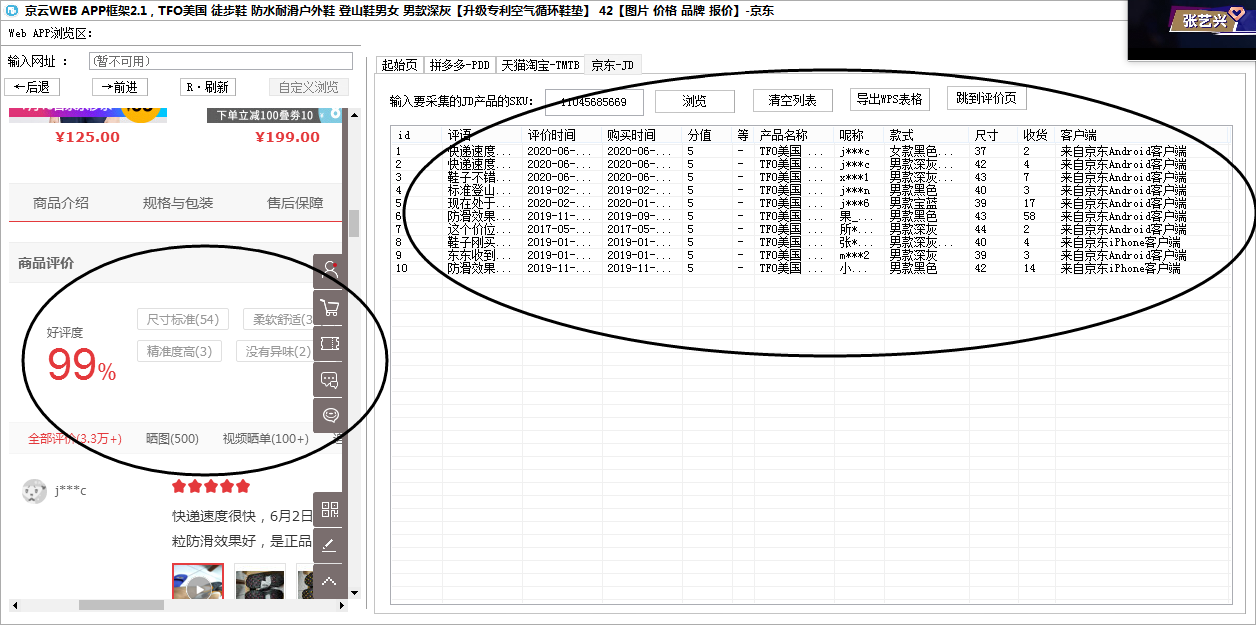Click the ¥199.00 product price

click(x=287, y=137)
